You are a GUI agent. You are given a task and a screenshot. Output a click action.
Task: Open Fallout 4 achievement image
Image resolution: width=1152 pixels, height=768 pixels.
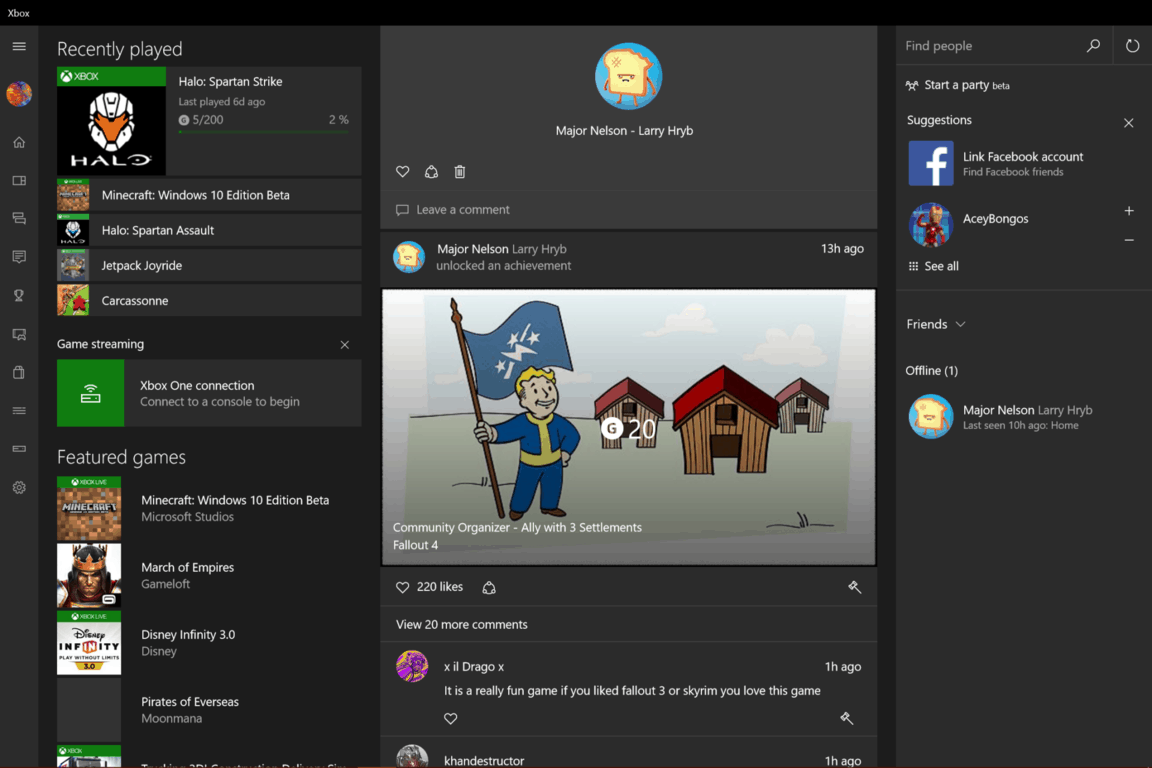pos(629,427)
